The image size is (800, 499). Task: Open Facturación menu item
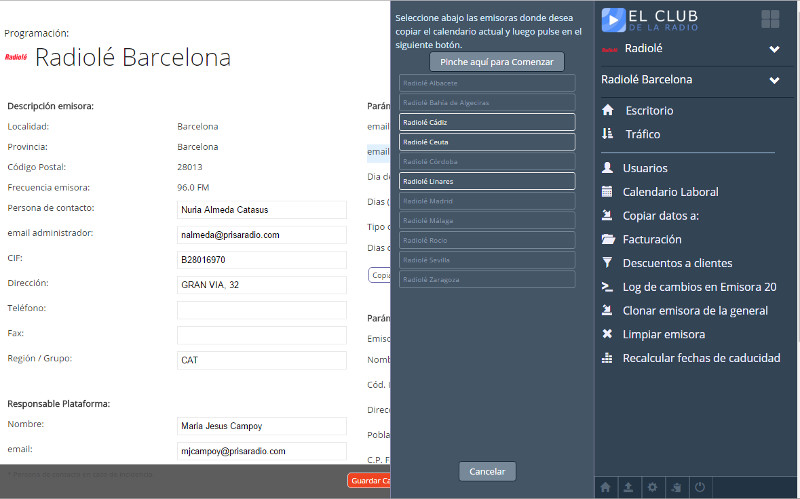pyautogui.click(x=652, y=239)
